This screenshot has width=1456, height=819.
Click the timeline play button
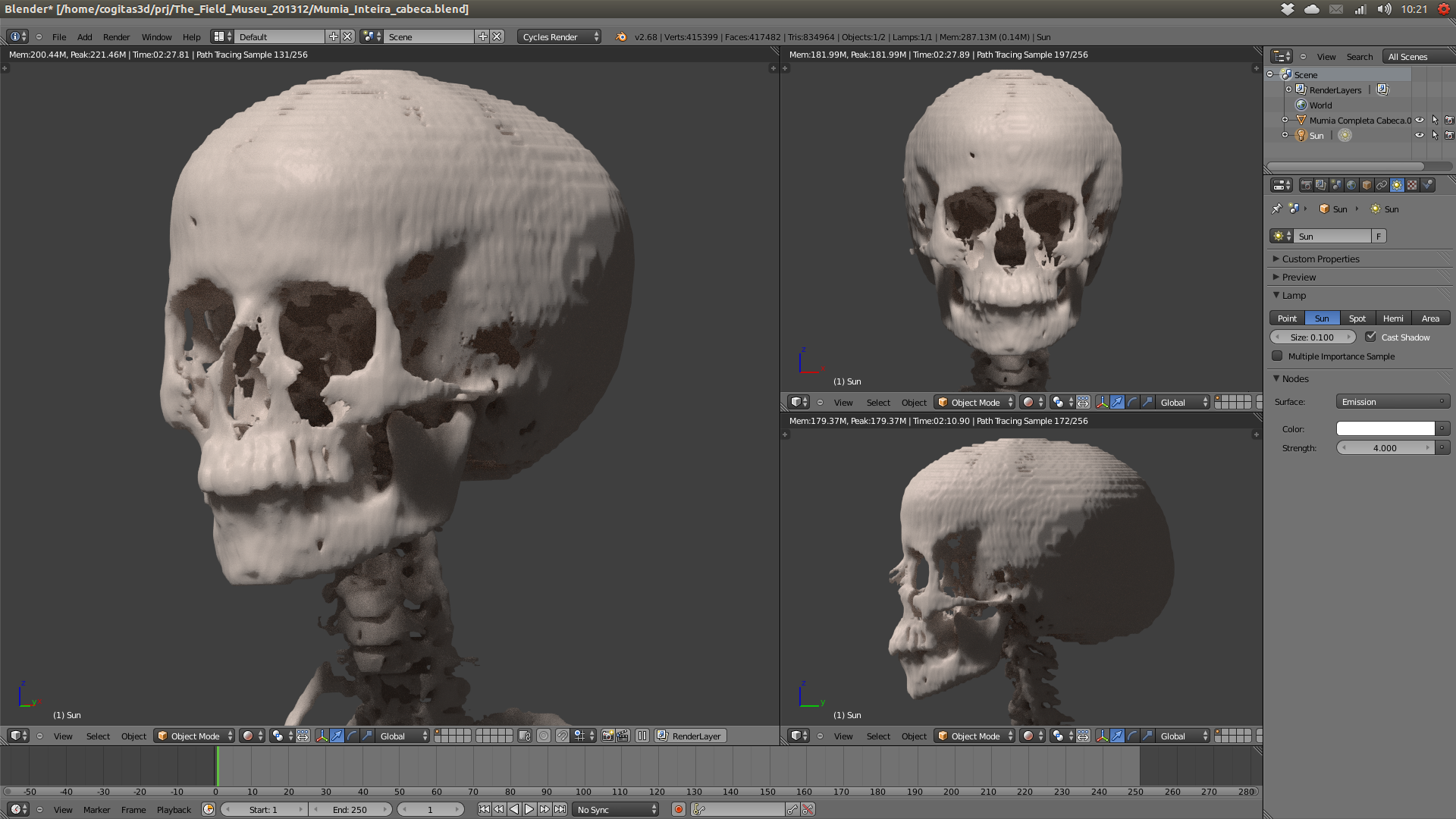529,809
